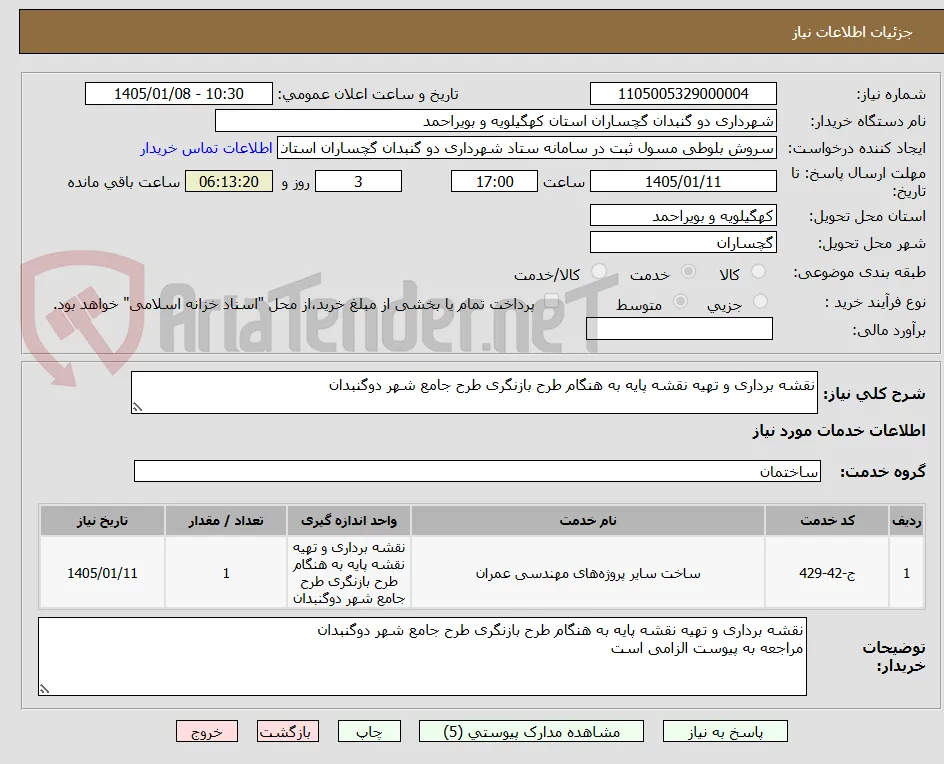Click the 'اطلاعات خدمات مورد نیاز' section heading

click(x=839, y=430)
